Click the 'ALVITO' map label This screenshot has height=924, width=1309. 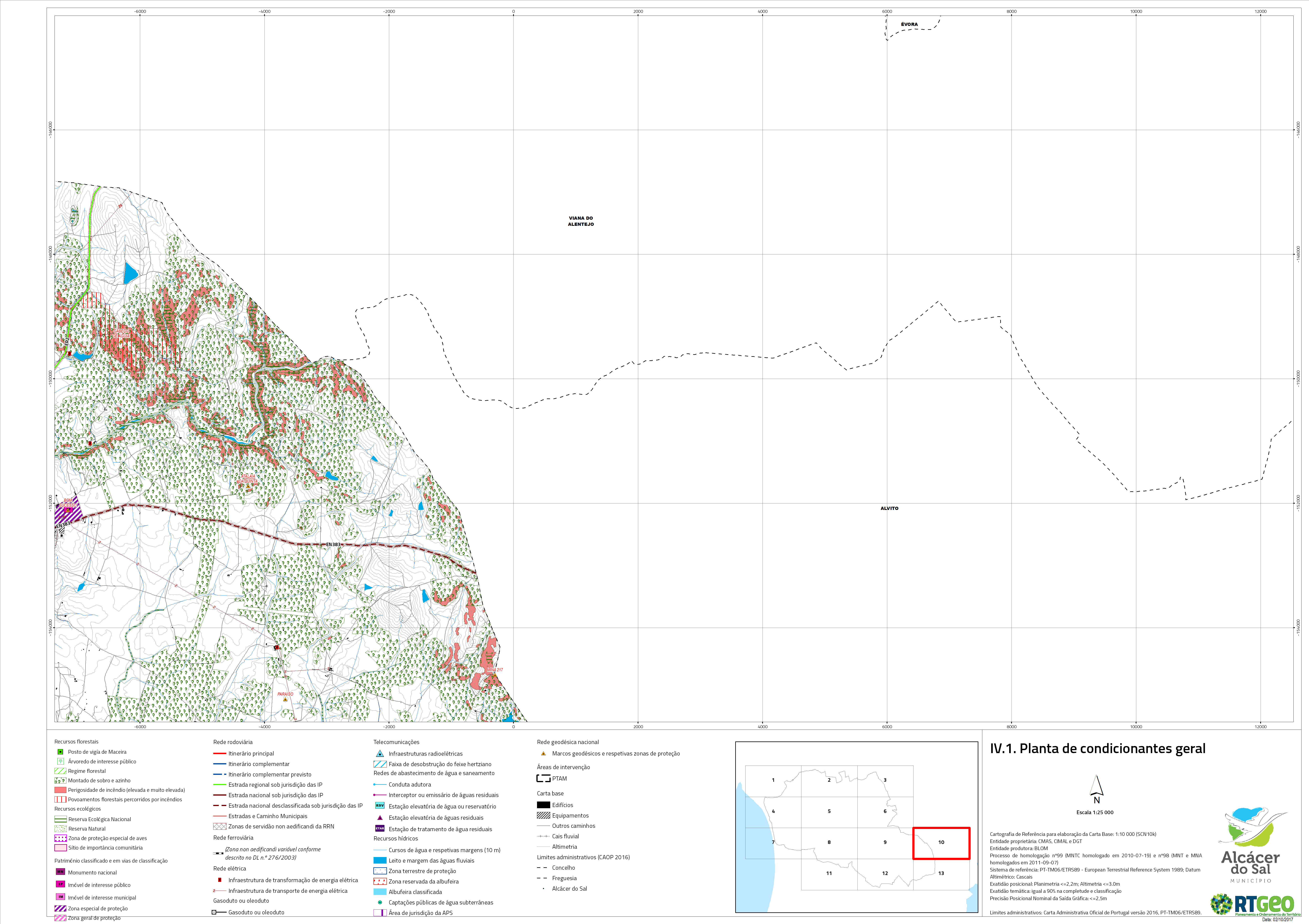coord(889,509)
